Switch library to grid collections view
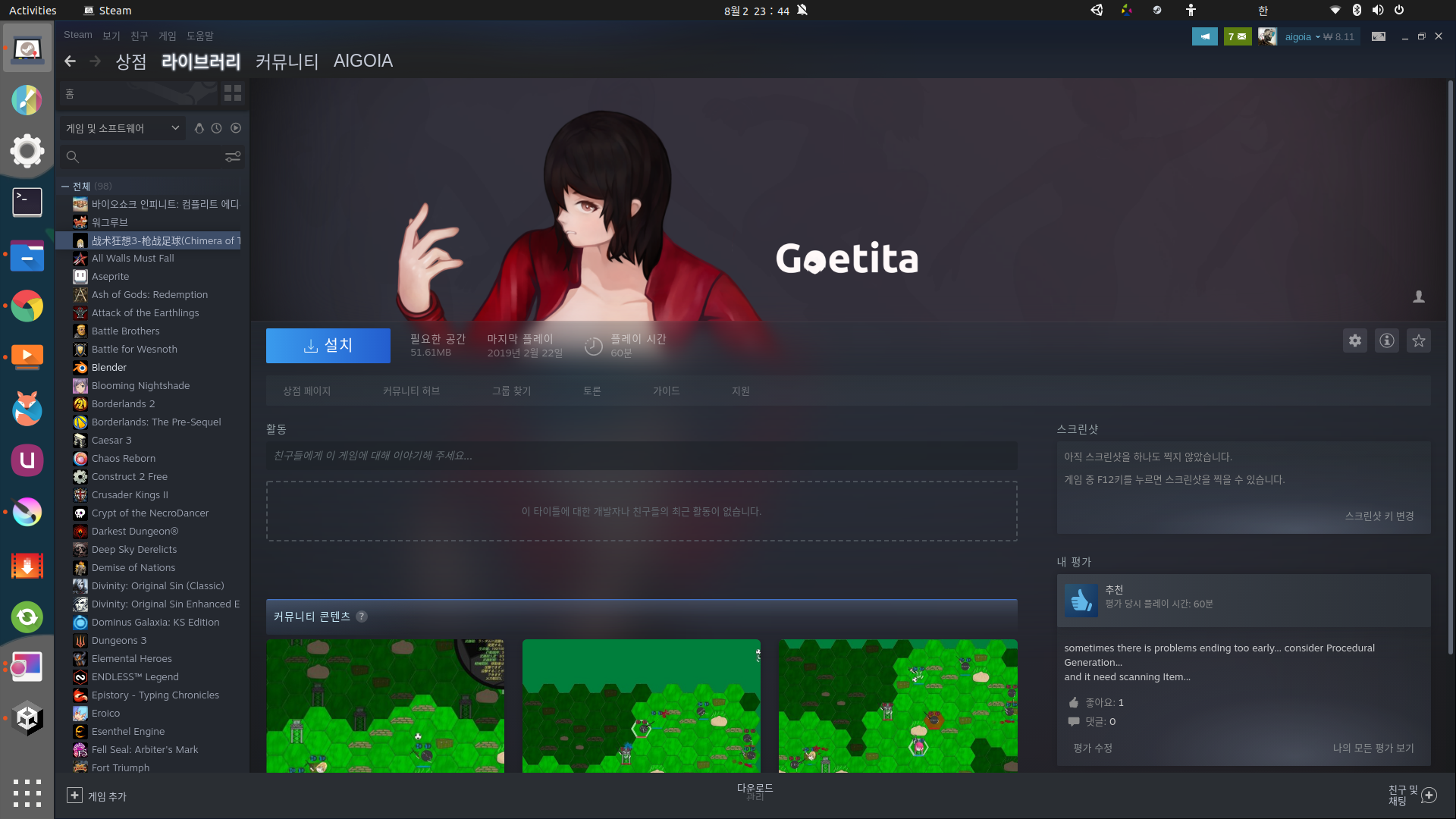 (x=233, y=93)
